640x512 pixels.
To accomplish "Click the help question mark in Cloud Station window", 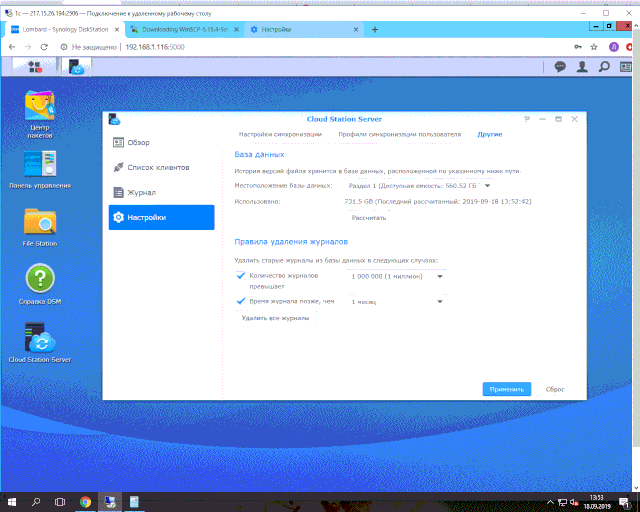I will [x=527, y=119].
